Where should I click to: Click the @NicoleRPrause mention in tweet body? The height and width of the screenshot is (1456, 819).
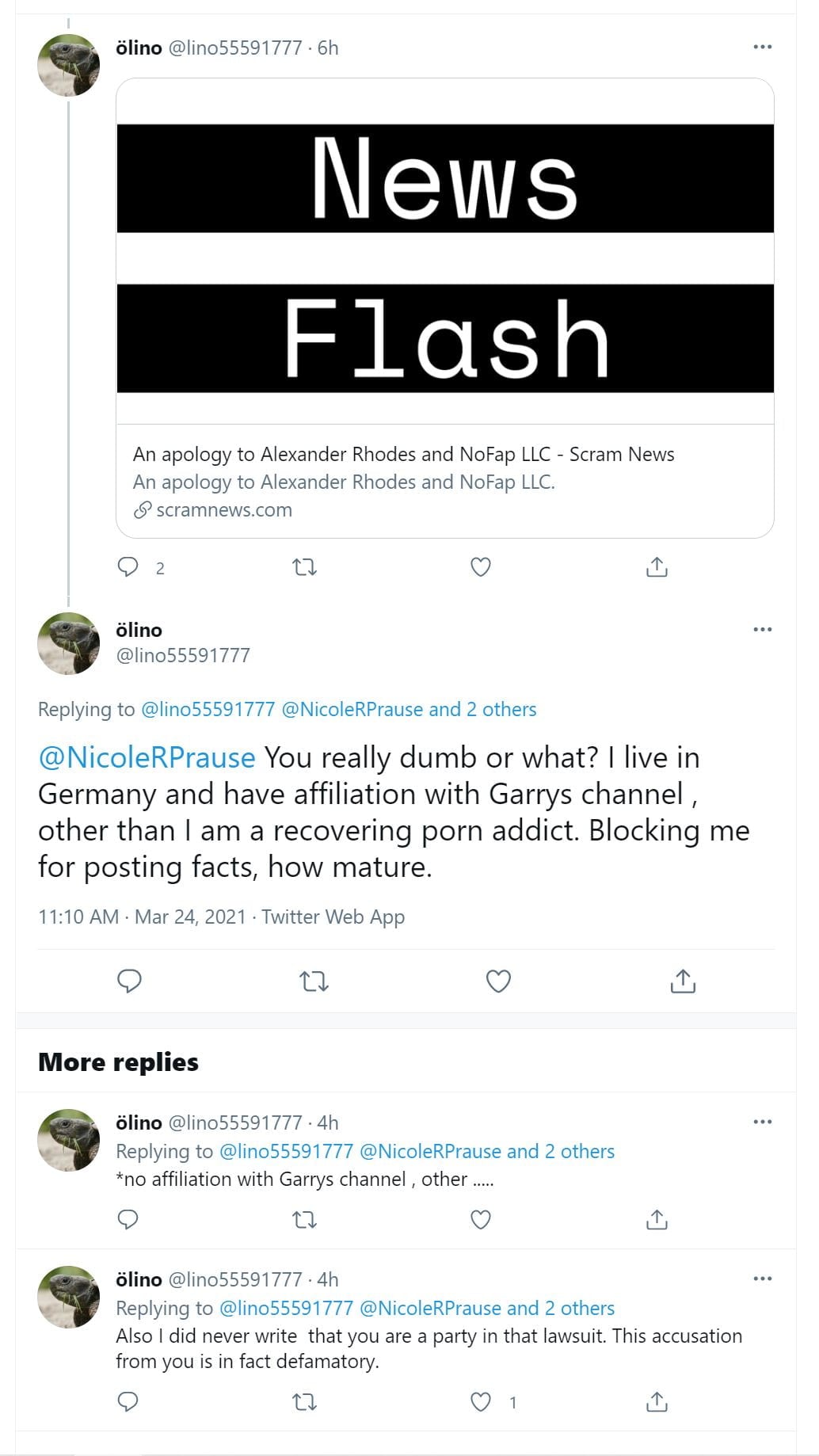[147, 758]
